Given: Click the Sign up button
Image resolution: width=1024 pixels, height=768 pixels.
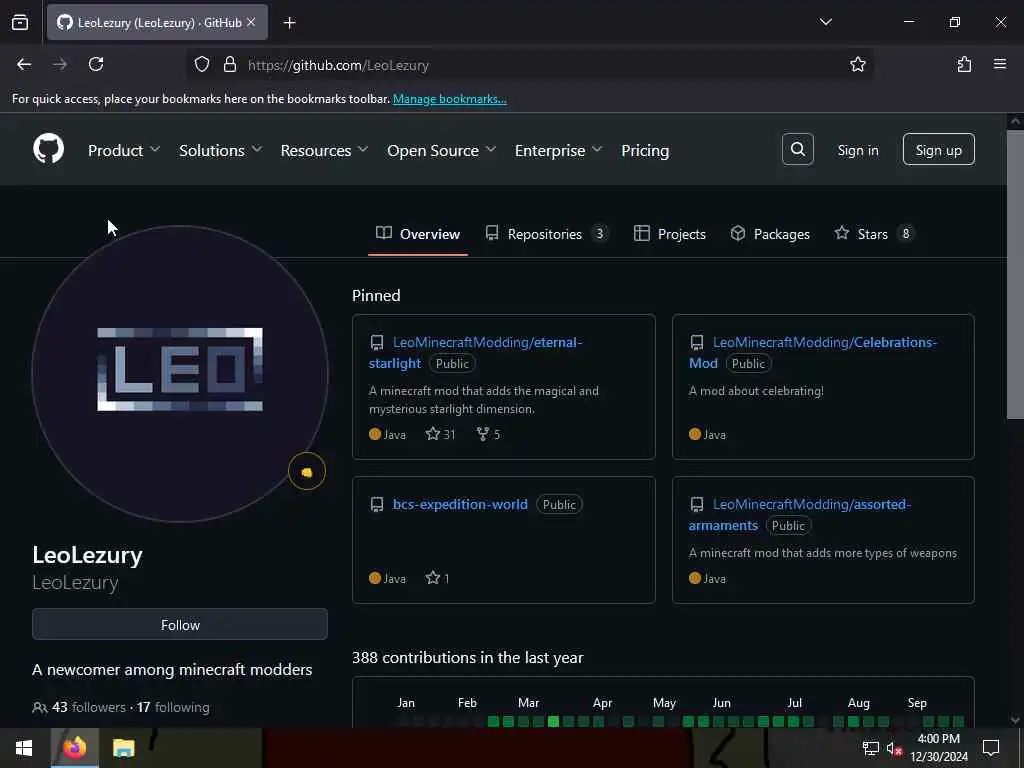Looking at the screenshot, I should 938,150.
